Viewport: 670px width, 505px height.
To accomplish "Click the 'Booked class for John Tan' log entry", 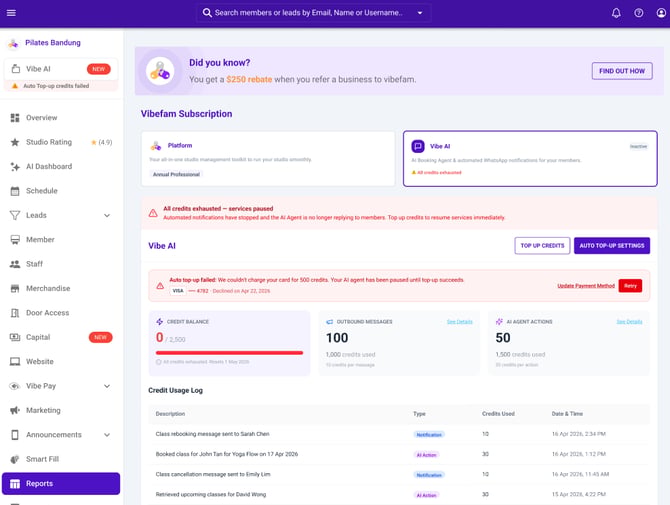I will click(x=399, y=454).
